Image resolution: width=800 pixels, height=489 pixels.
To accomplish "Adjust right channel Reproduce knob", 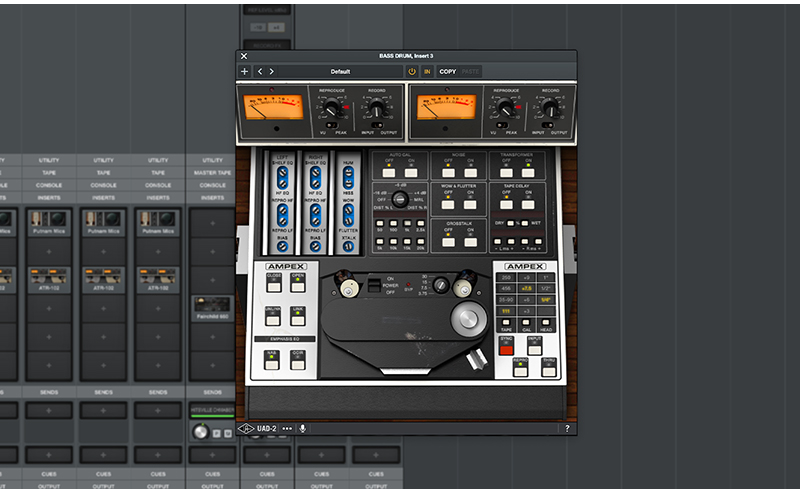I will click(506, 108).
